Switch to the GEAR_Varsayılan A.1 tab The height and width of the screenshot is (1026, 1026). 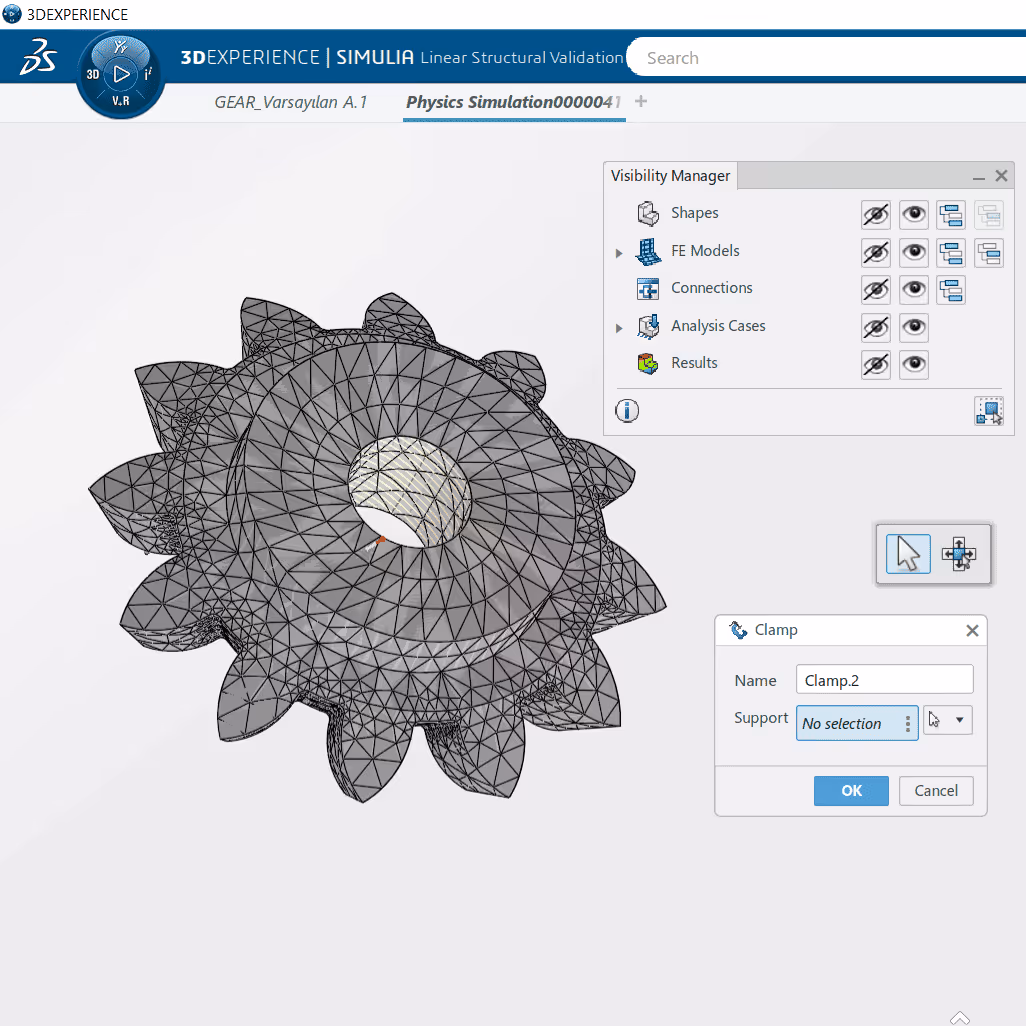[x=291, y=102]
